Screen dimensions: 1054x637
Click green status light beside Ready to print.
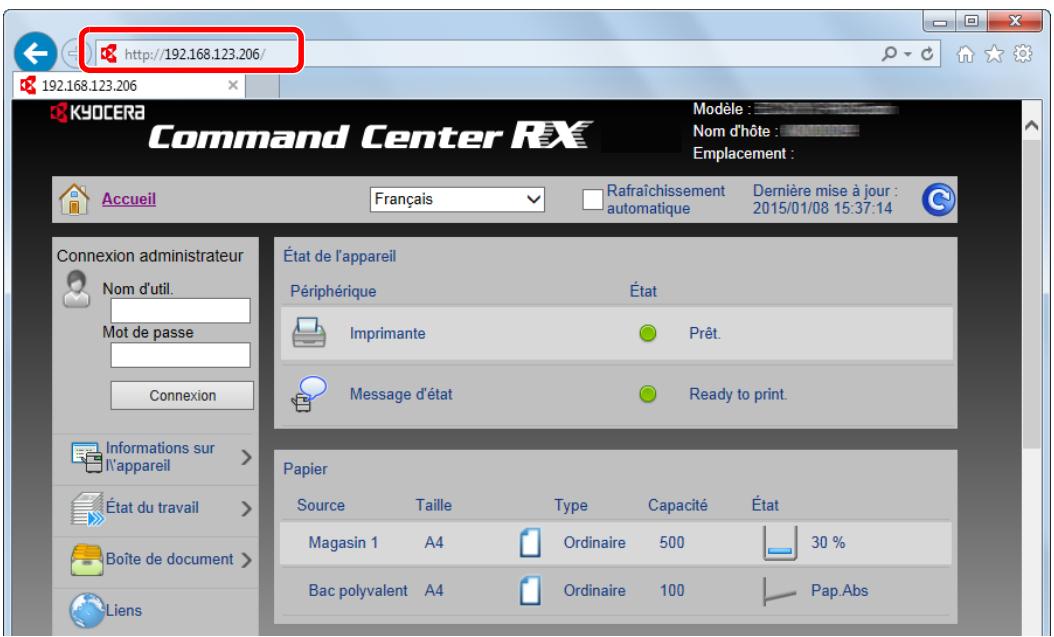tap(648, 394)
